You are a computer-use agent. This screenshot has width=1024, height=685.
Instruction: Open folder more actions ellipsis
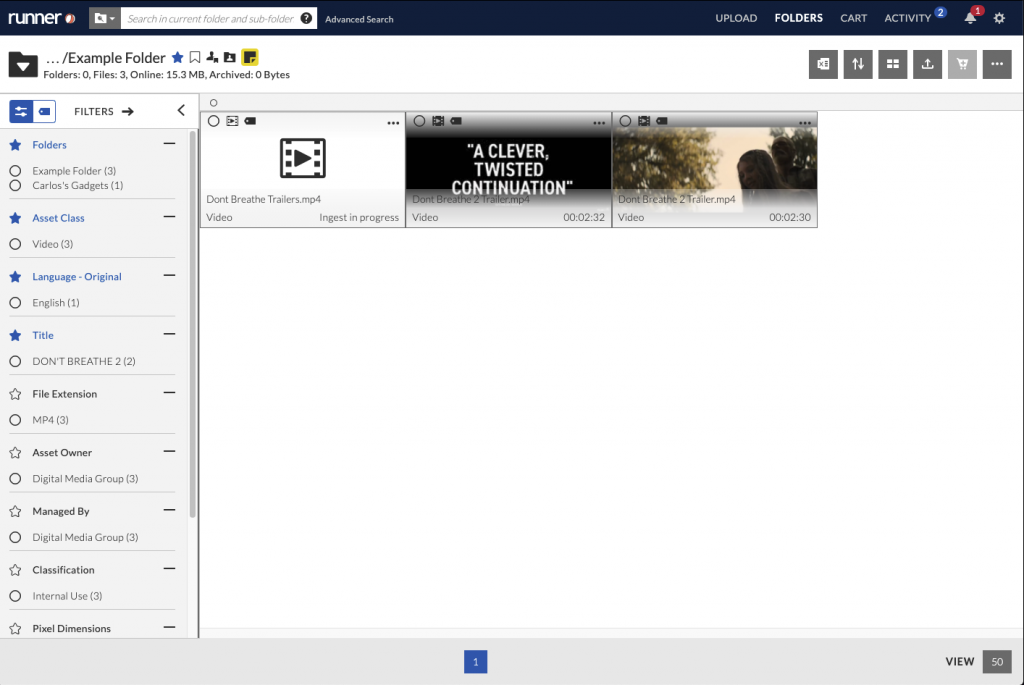coord(997,64)
